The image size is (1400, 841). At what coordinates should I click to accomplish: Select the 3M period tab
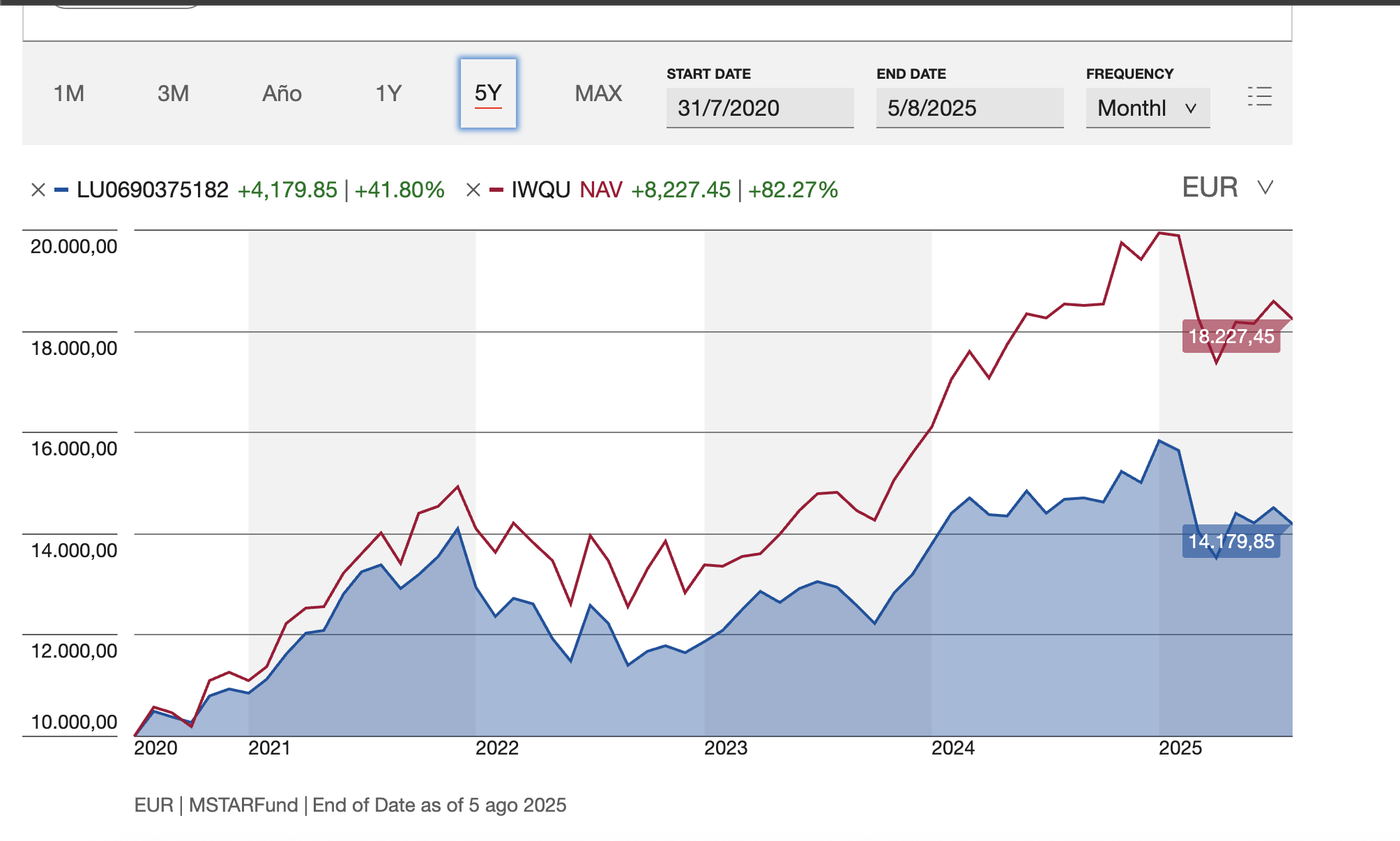[173, 93]
